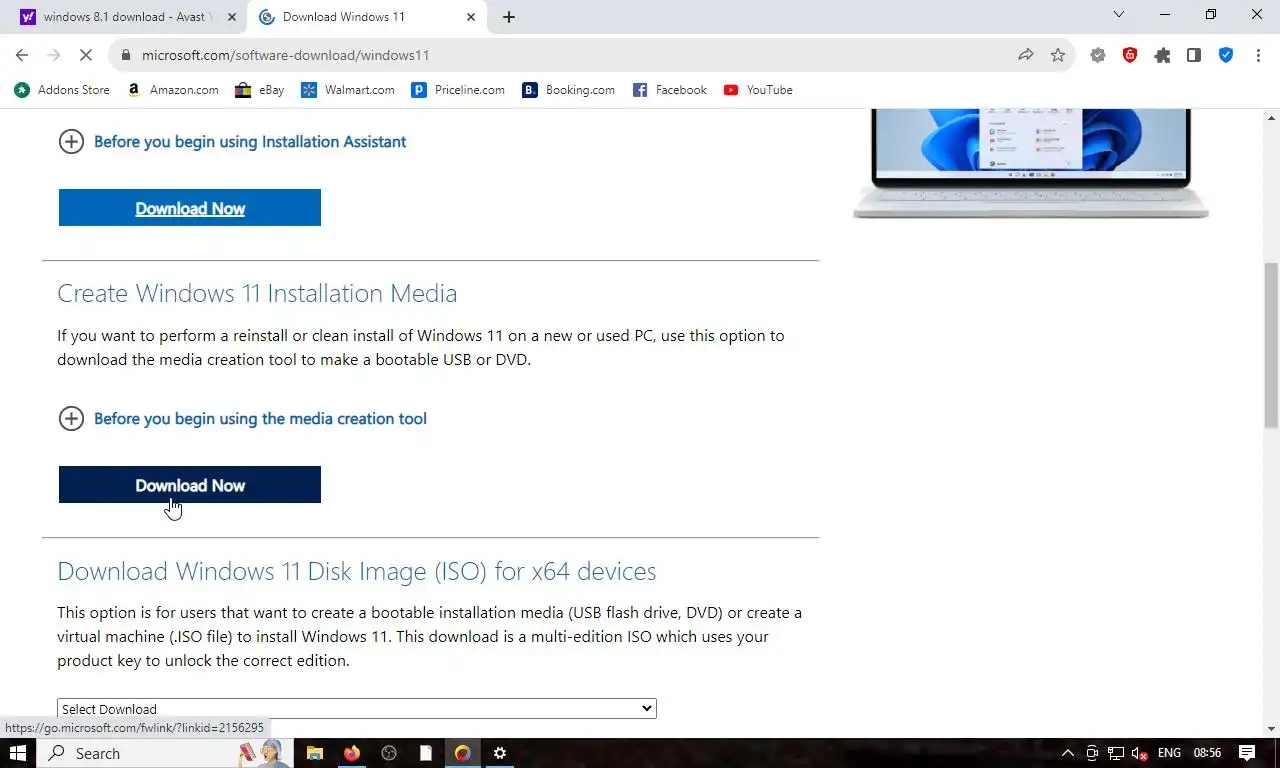Image resolution: width=1280 pixels, height=768 pixels.
Task: Stop loading the page
Action: [86, 55]
